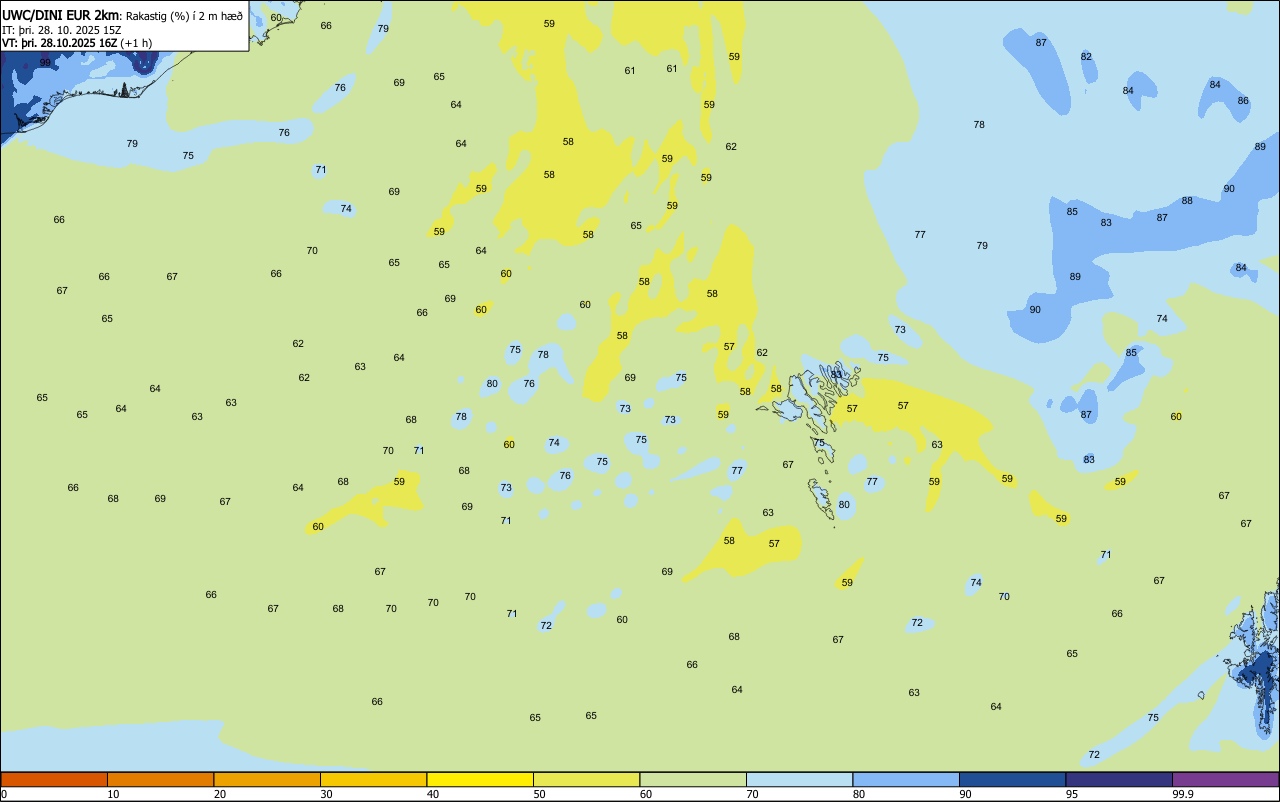Click the 70–80 pale blue legend swatch

(x=799, y=779)
